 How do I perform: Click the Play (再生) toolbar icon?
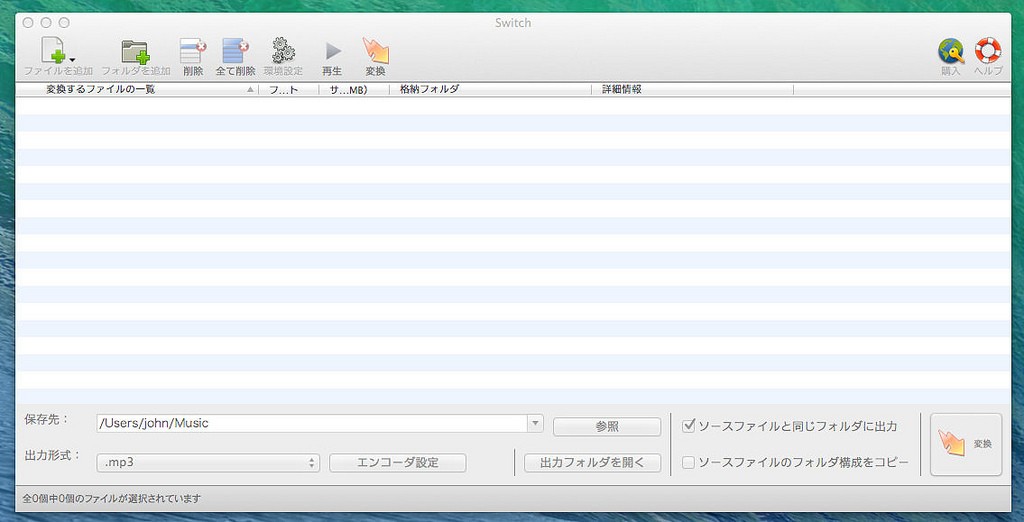pos(333,51)
